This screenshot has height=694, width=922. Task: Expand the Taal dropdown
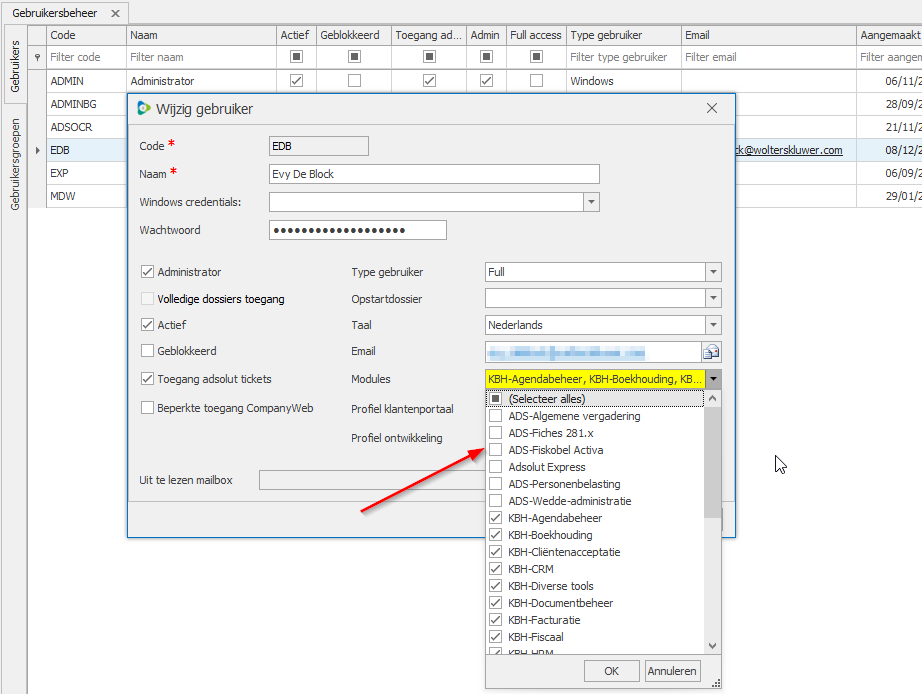pyautogui.click(x=713, y=325)
